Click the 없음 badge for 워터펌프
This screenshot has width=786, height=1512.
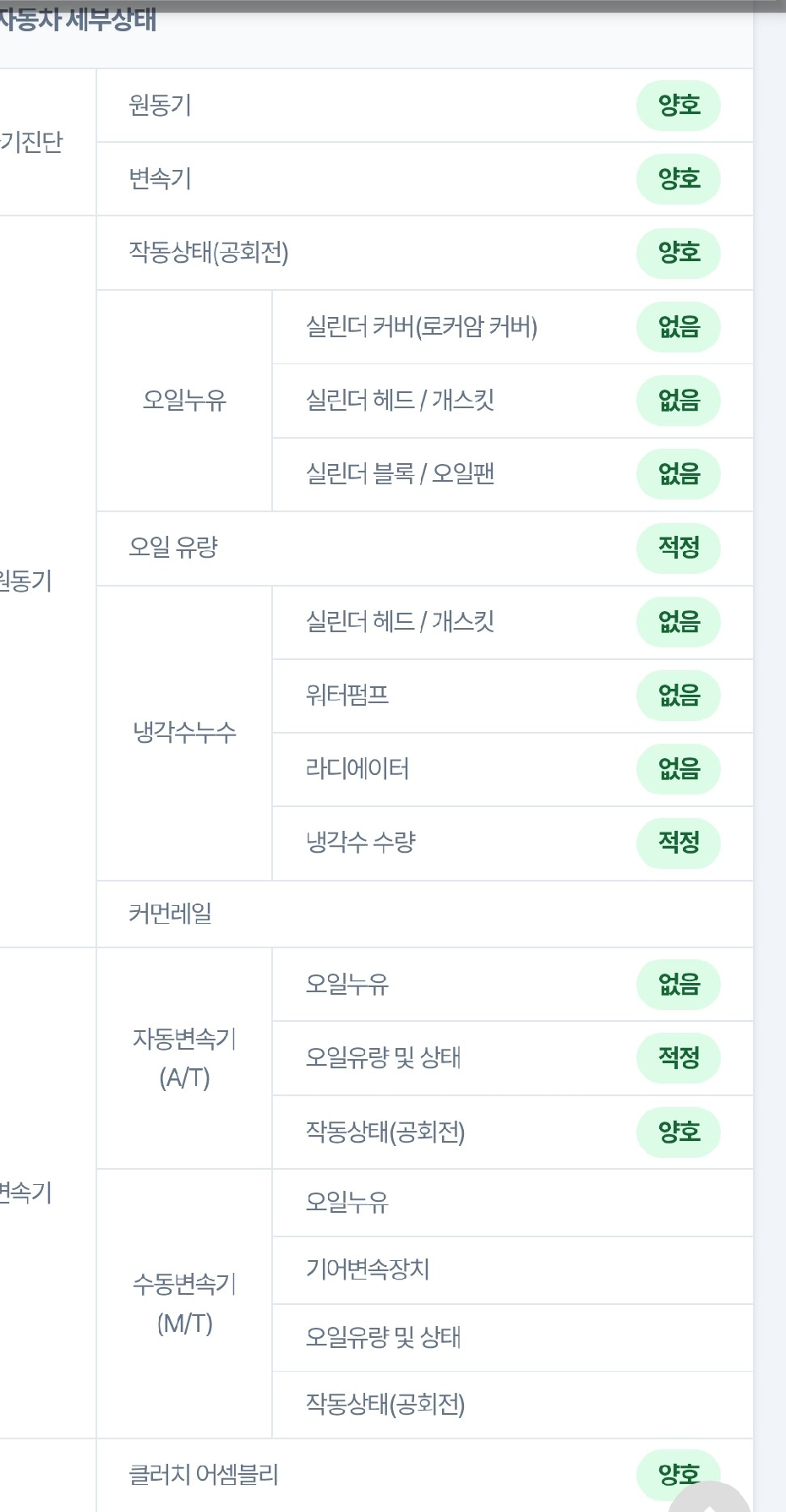pyautogui.click(x=678, y=696)
